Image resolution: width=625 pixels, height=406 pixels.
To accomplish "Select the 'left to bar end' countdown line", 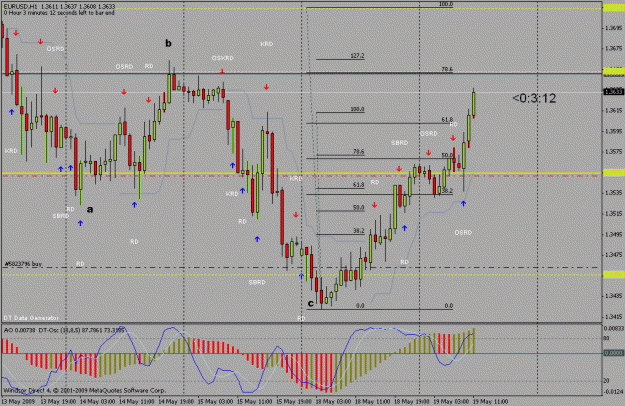I will pyautogui.click(x=59, y=13).
